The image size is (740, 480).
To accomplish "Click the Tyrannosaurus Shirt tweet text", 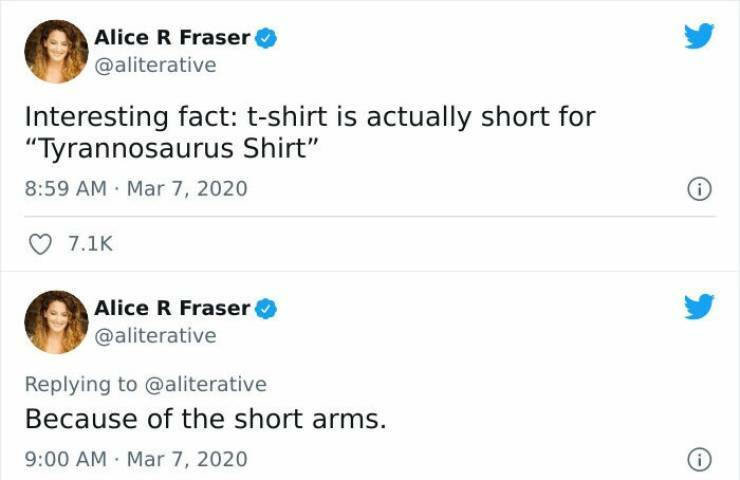I will 309,132.
